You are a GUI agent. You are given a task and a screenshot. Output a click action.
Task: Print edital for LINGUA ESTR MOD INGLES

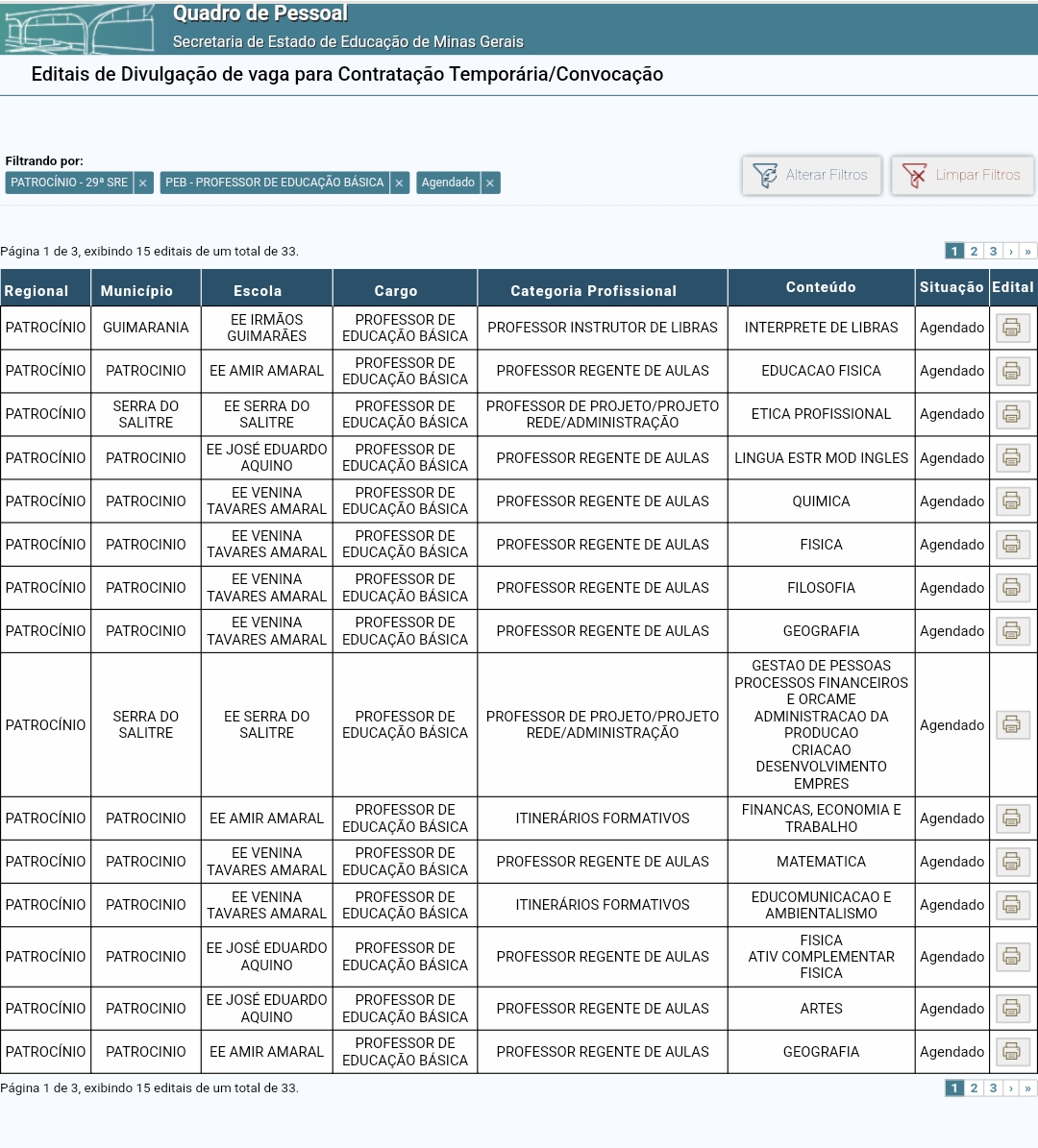1011,458
